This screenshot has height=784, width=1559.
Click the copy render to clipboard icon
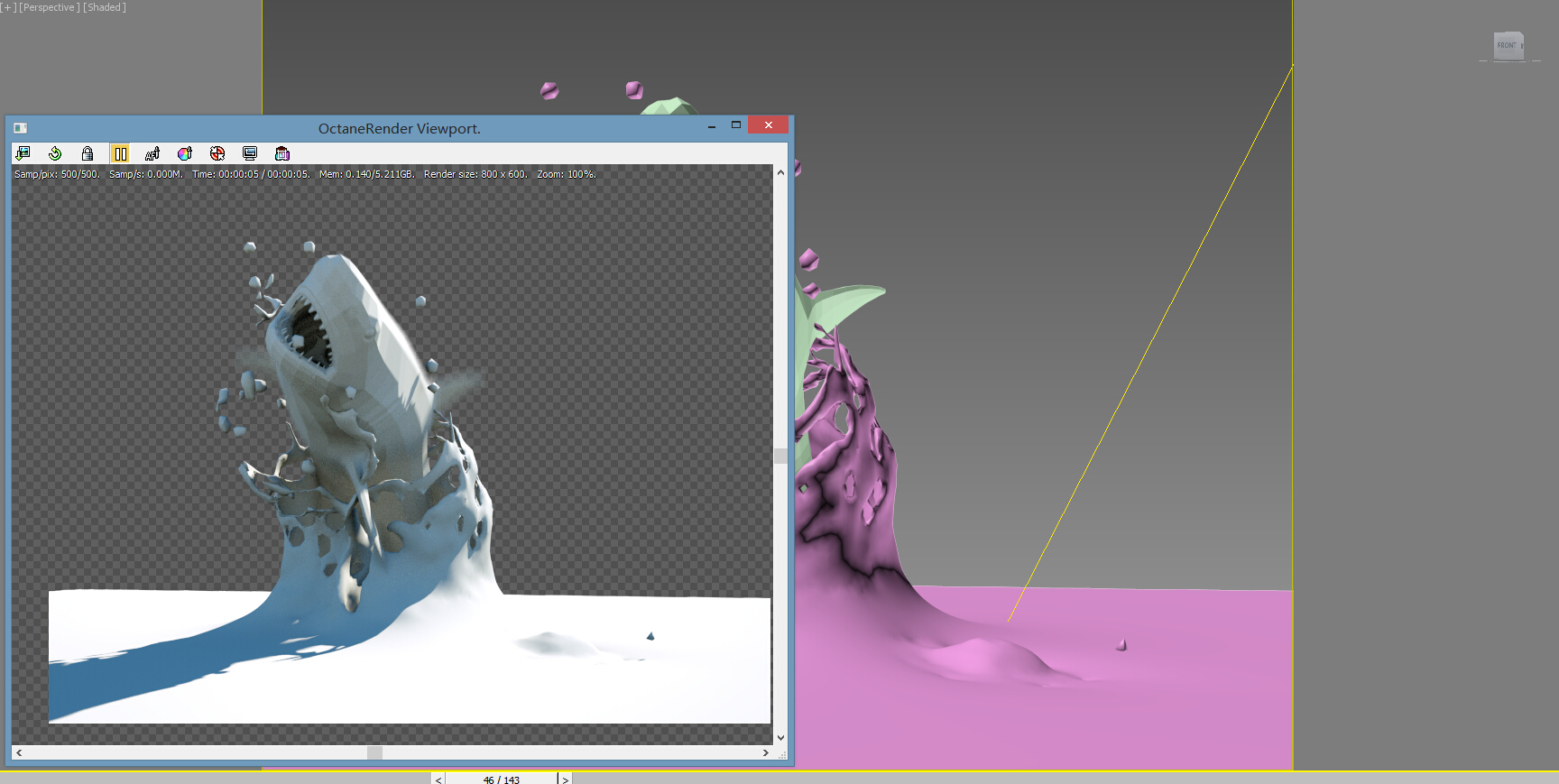pyautogui.click(x=282, y=153)
